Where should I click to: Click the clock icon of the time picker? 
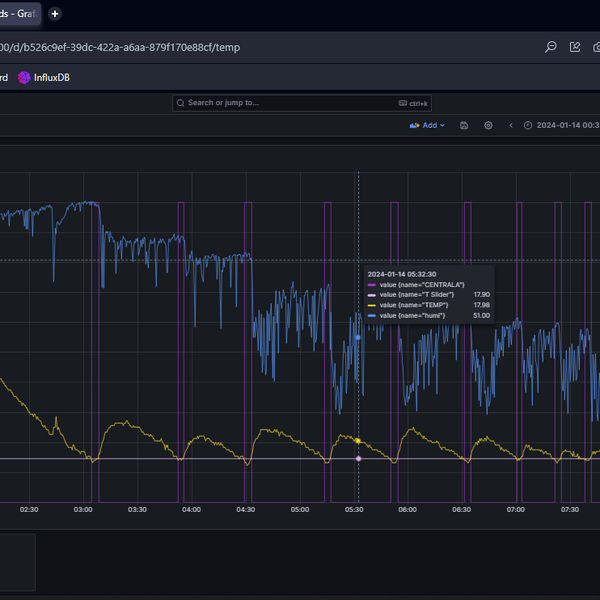point(527,126)
